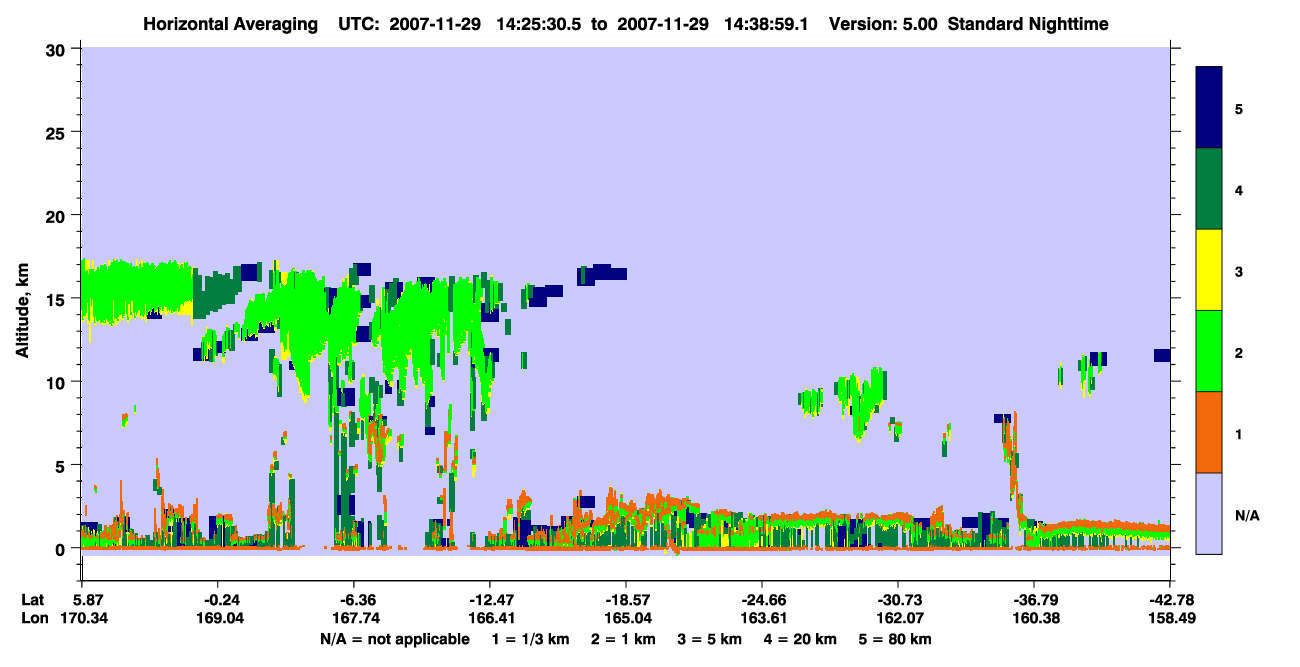Image resolution: width=1300 pixels, height=667 pixels.
Task: Click the yellow colorbar segment labeled 3
Action: tap(1209, 270)
